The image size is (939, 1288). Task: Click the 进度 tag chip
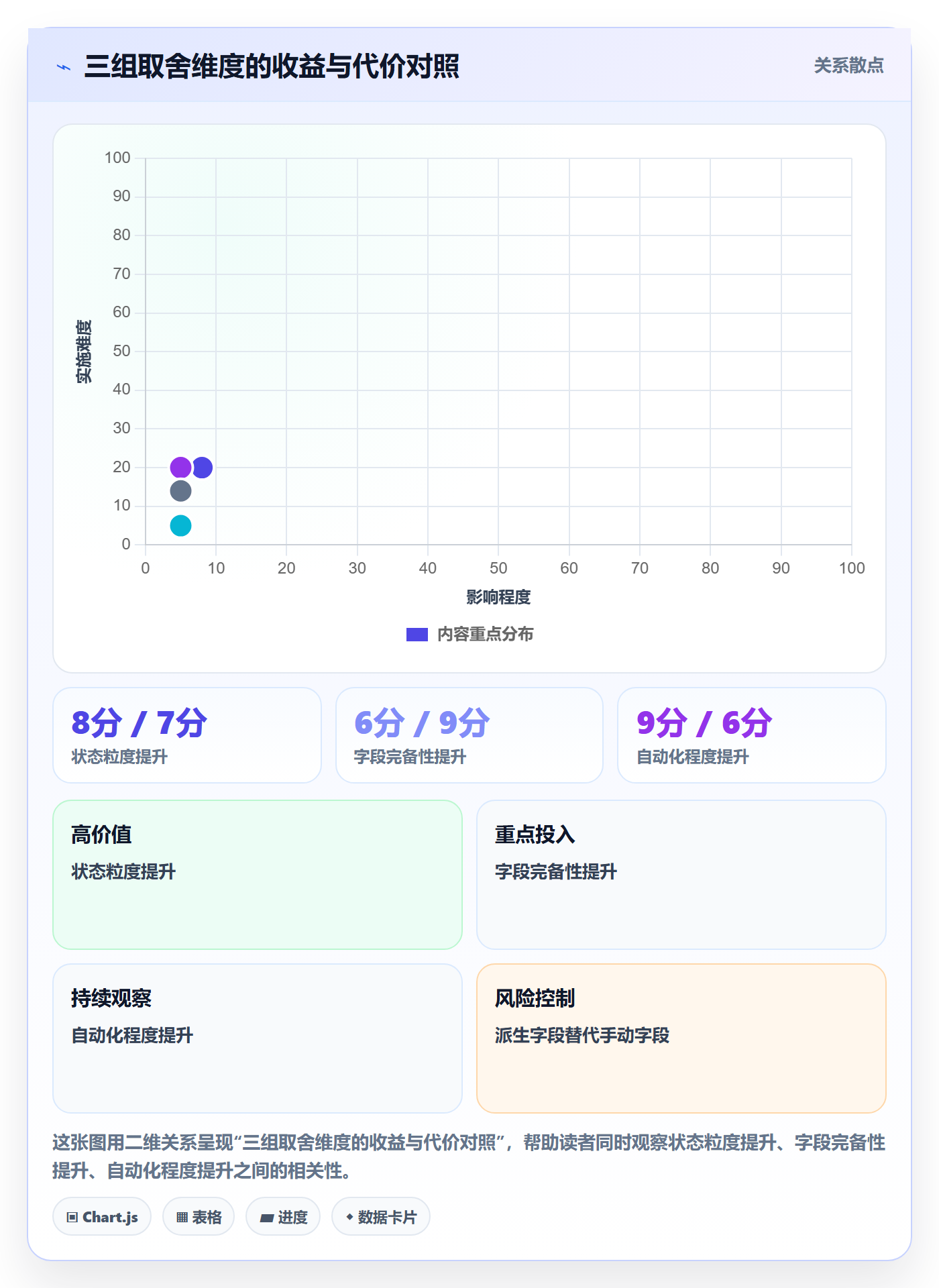[x=283, y=1217]
